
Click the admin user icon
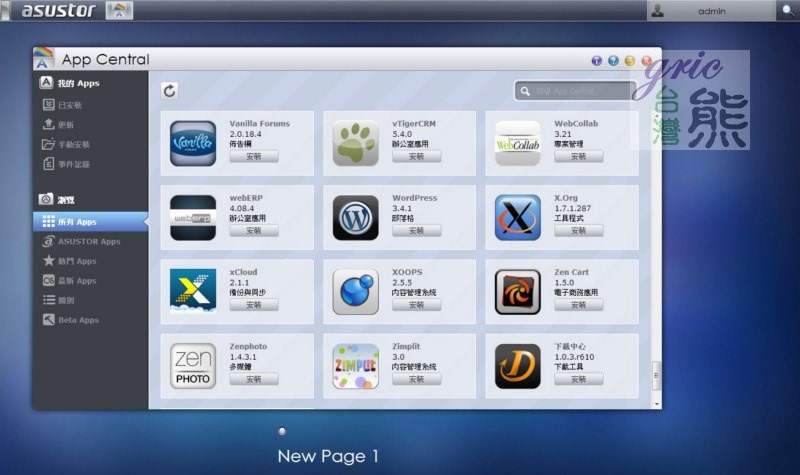[x=658, y=10]
